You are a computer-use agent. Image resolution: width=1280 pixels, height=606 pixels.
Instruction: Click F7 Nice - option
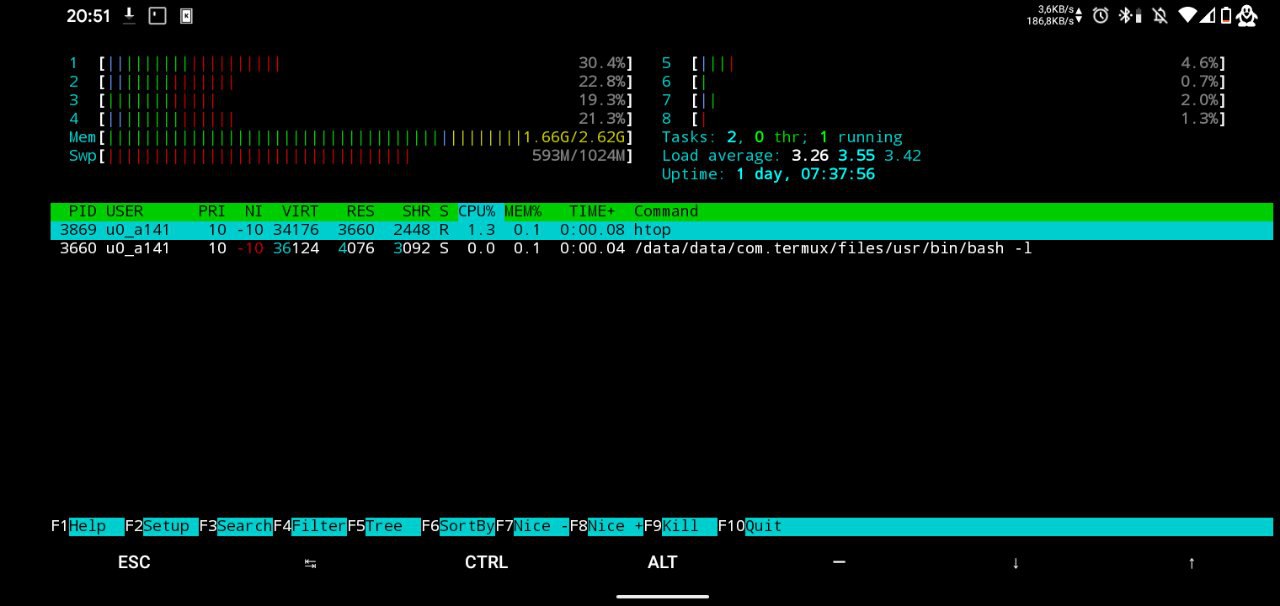(x=531, y=526)
